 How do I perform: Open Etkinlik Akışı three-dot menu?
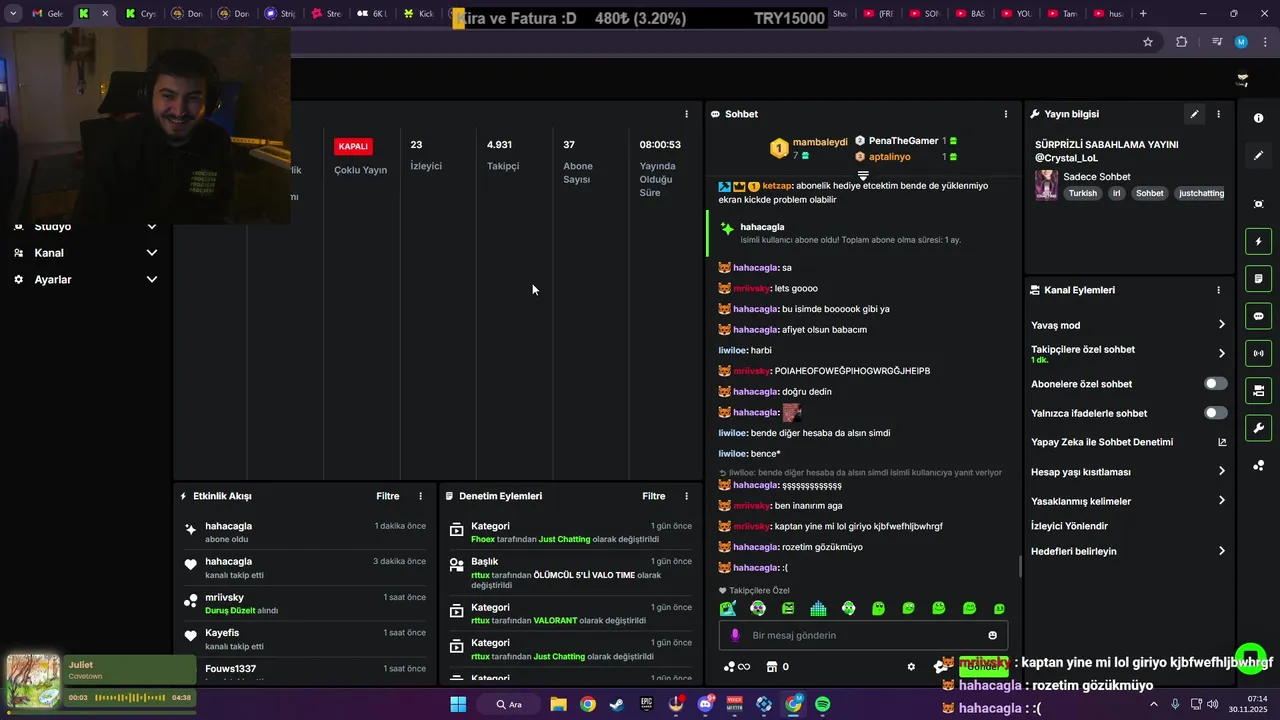420,496
